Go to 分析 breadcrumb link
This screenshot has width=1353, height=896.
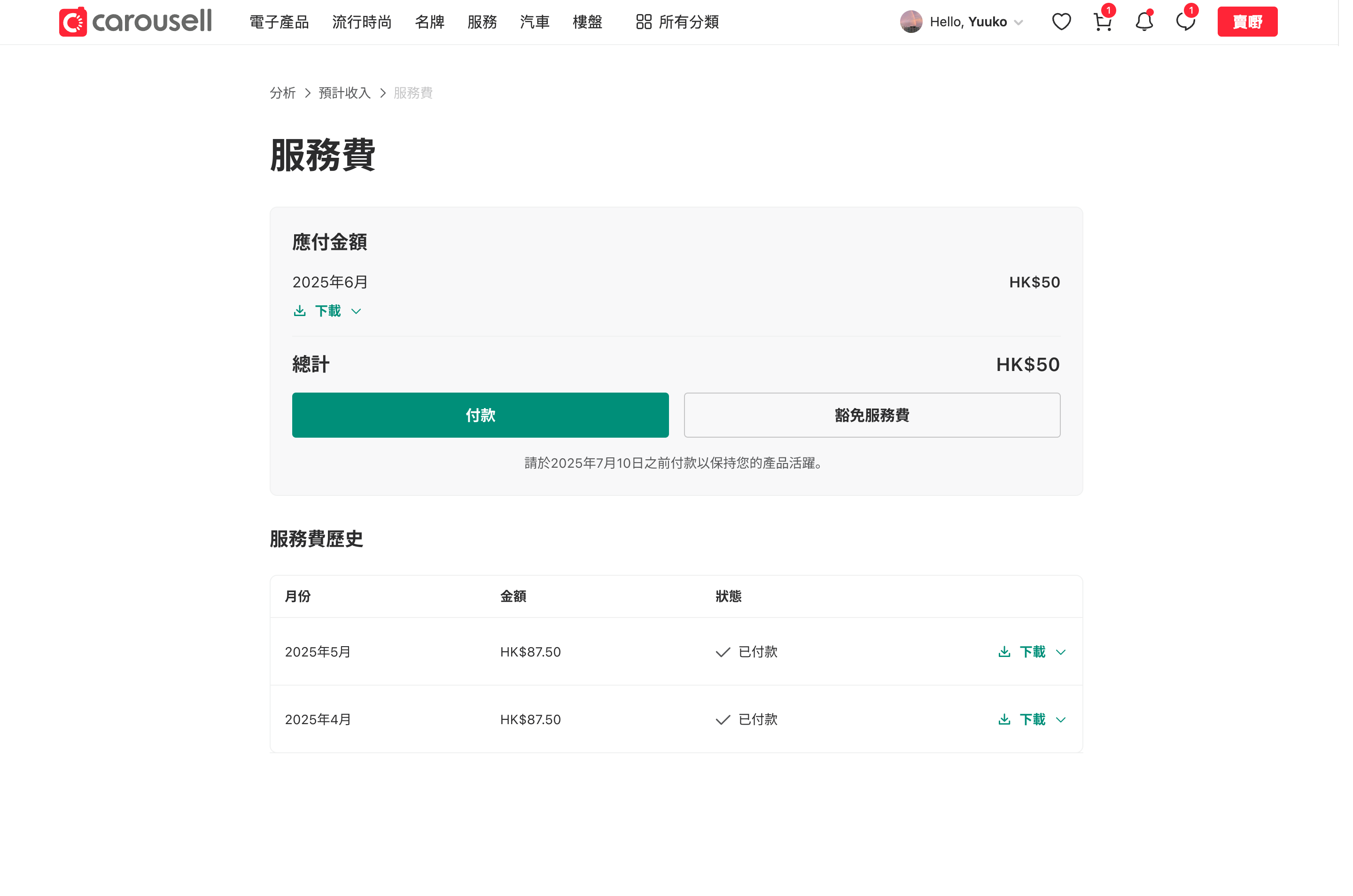(282, 93)
